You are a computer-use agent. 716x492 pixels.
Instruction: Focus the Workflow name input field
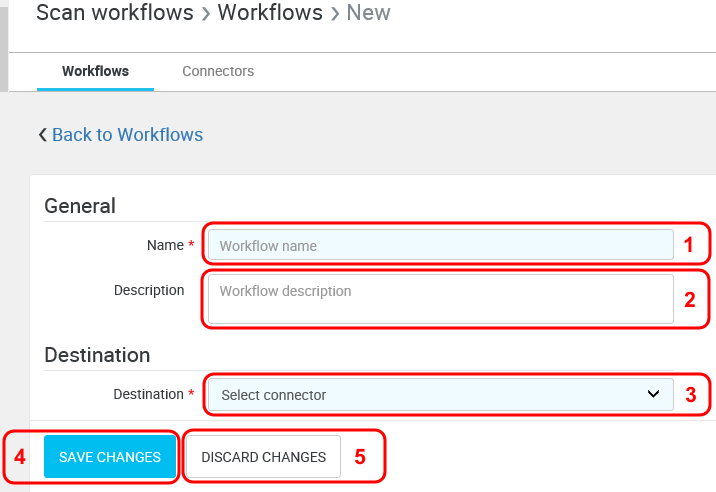coord(440,245)
